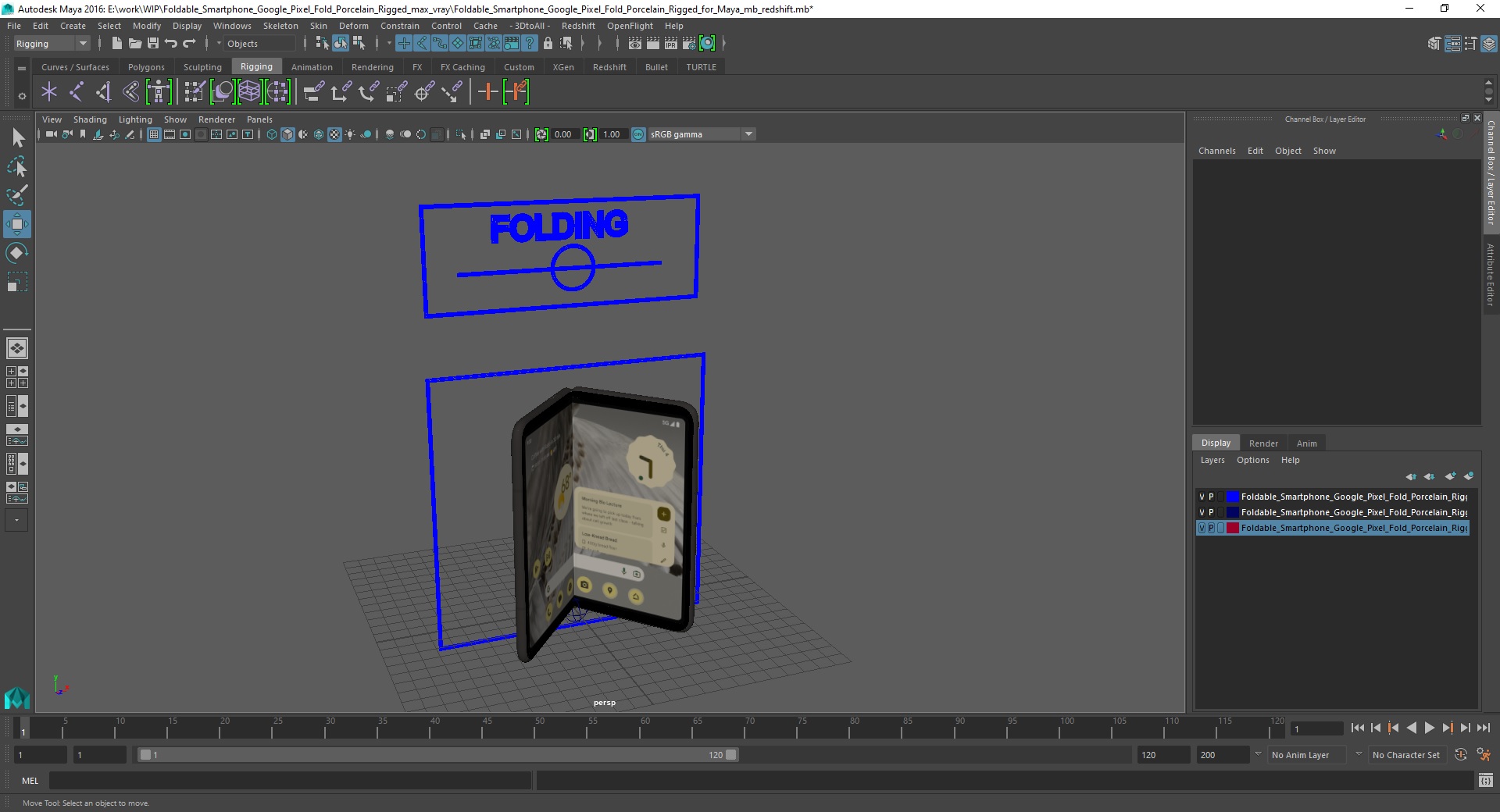Open the sRGB gamma view transform dropdown

point(702,134)
